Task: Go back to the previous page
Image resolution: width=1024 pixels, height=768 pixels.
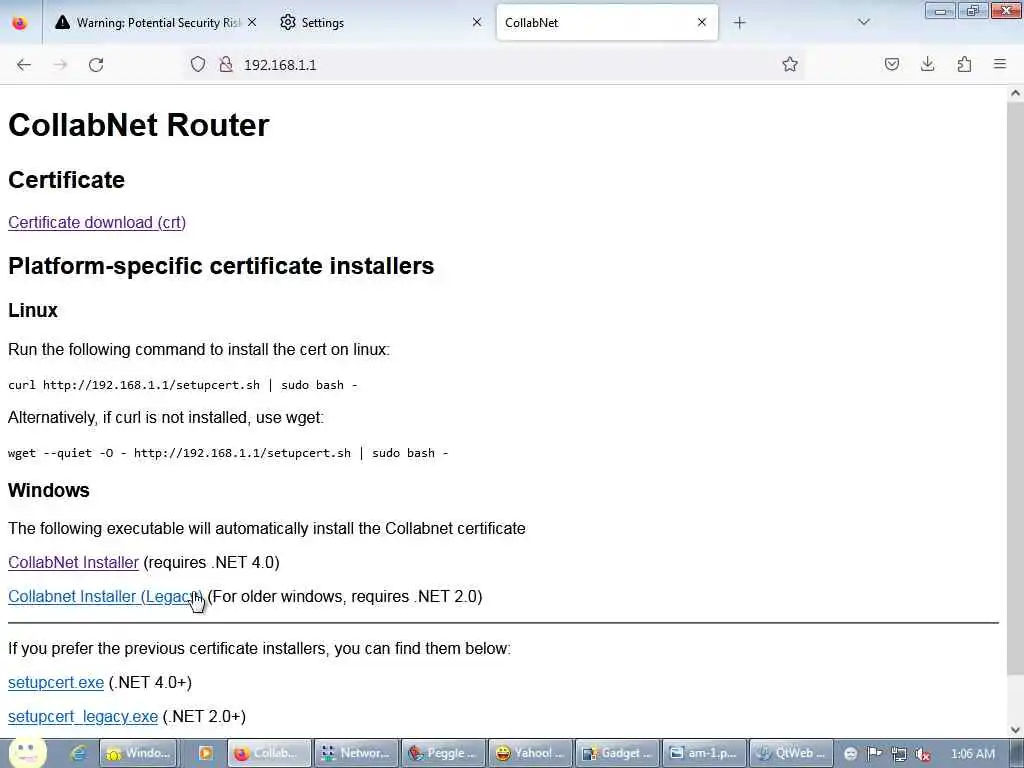Action: click(24, 65)
